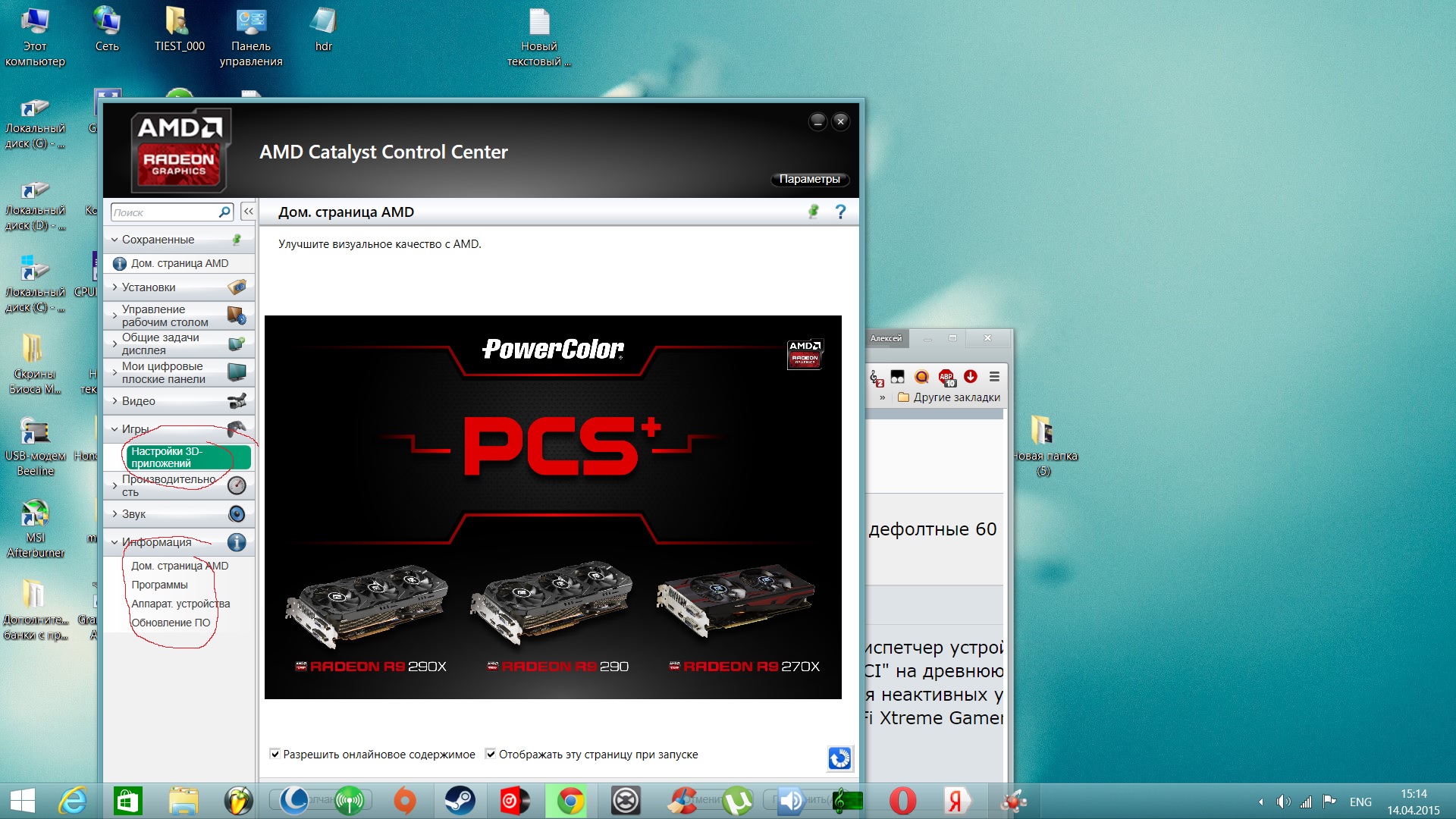Click the collapse sidebar double-arrow button
1456x819 pixels.
coord(248,212)
